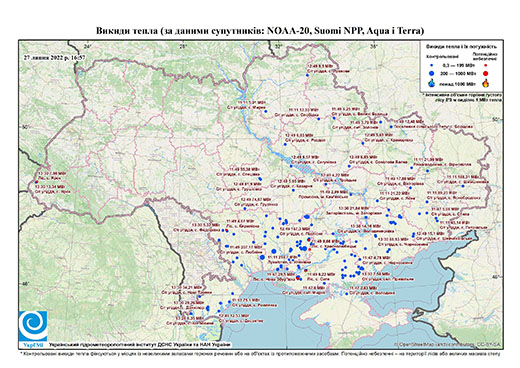
Task: Open the OpenStreetMap contributors attribution
Action: tap(448, 344)
